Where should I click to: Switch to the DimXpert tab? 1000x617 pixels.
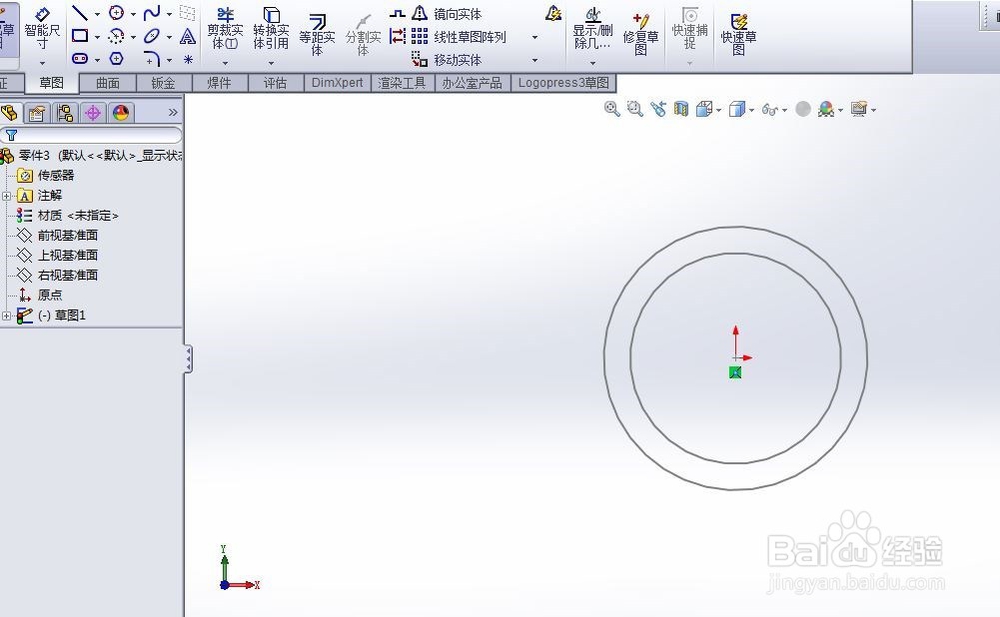337,83
